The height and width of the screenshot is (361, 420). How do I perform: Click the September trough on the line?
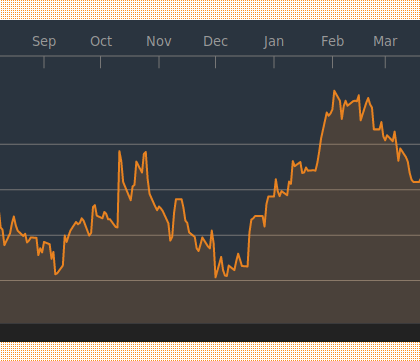click(55, 274)
